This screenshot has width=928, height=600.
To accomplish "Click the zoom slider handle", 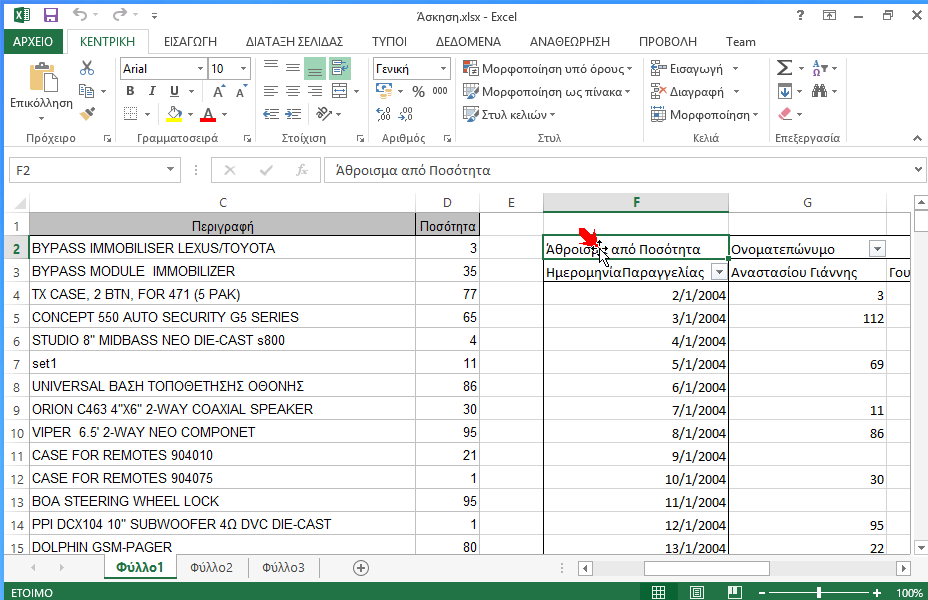I will 819,592.
